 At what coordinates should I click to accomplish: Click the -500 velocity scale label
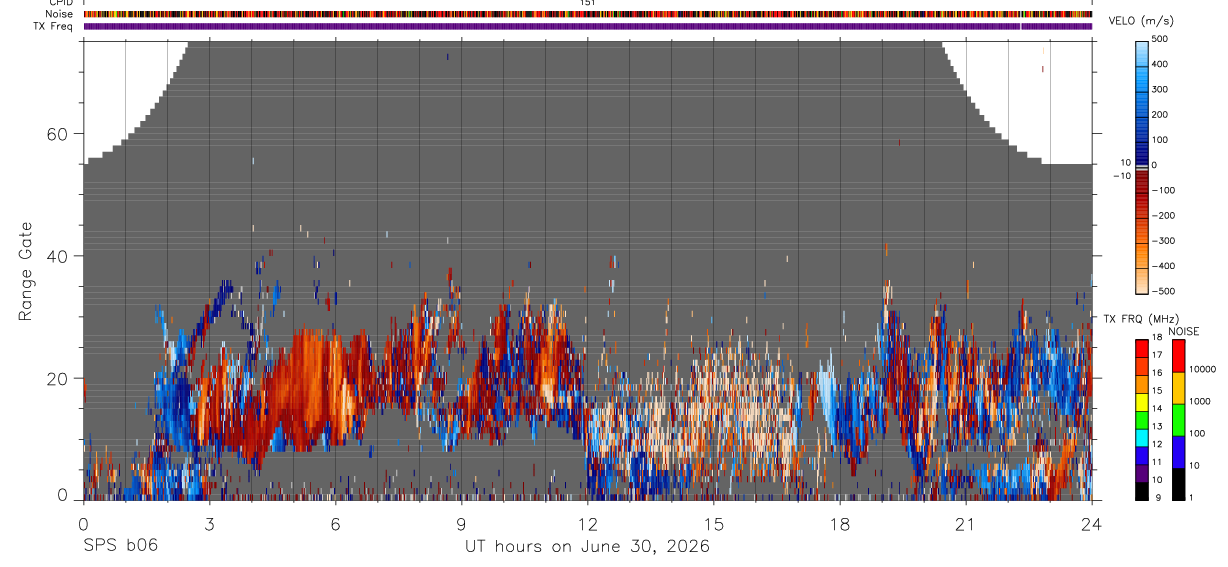1161,291
